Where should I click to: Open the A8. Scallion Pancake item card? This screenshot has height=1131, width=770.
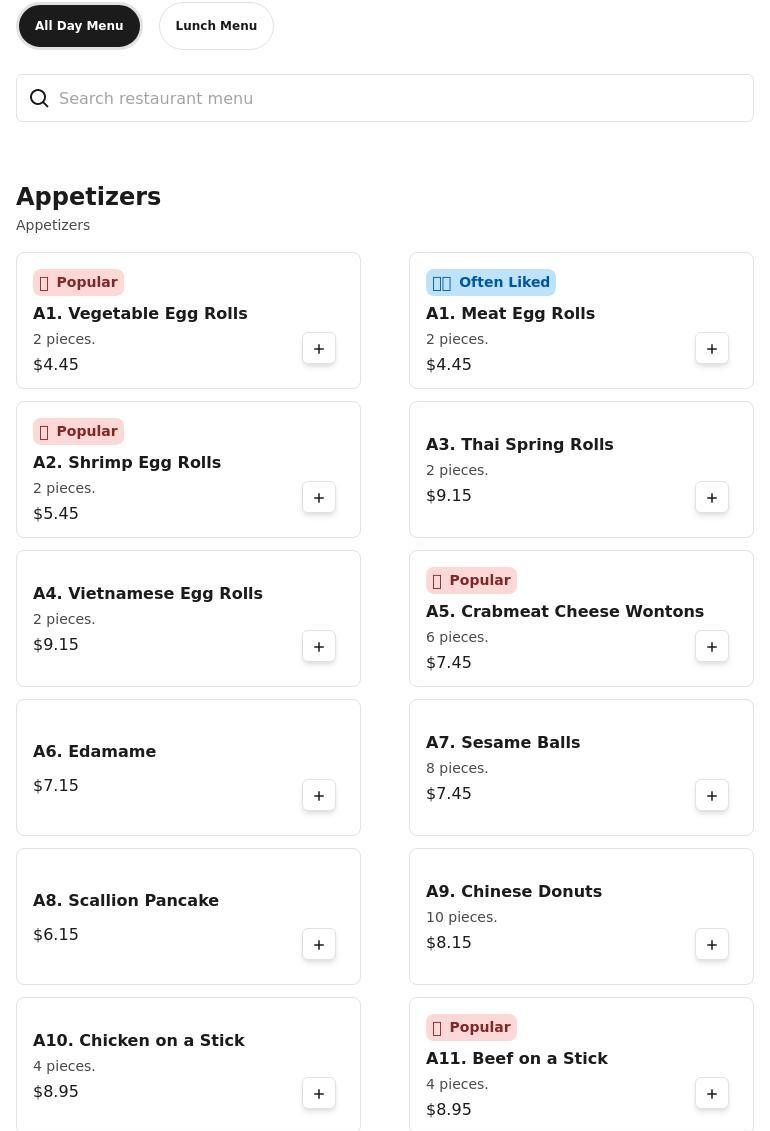[126, 901]
